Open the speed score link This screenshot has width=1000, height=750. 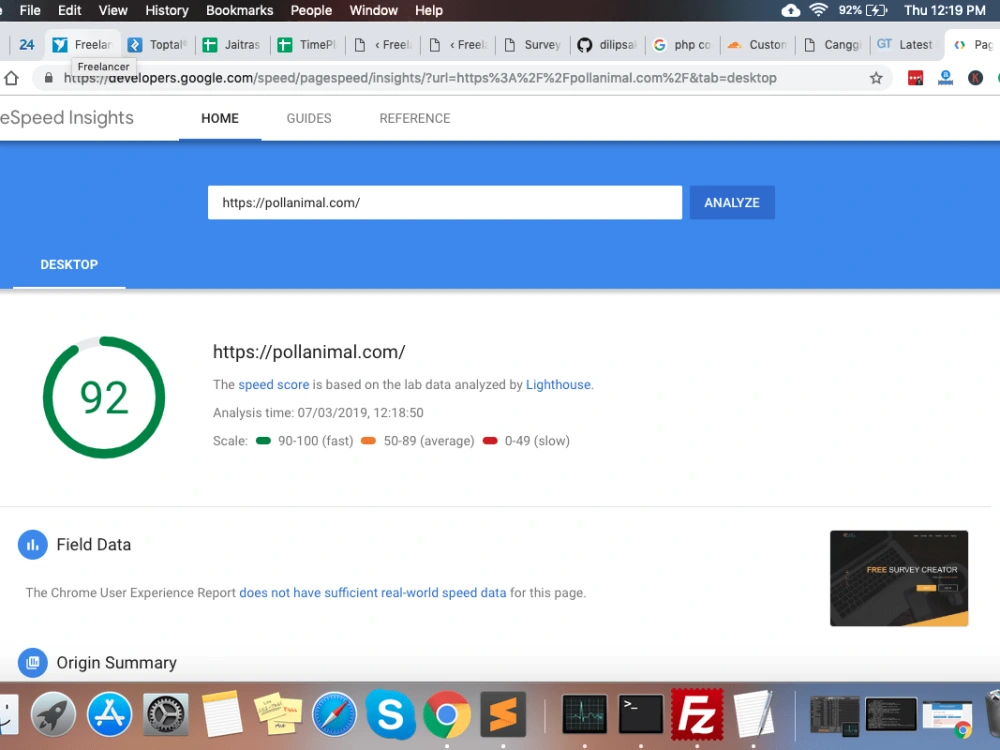pos(274,385)
